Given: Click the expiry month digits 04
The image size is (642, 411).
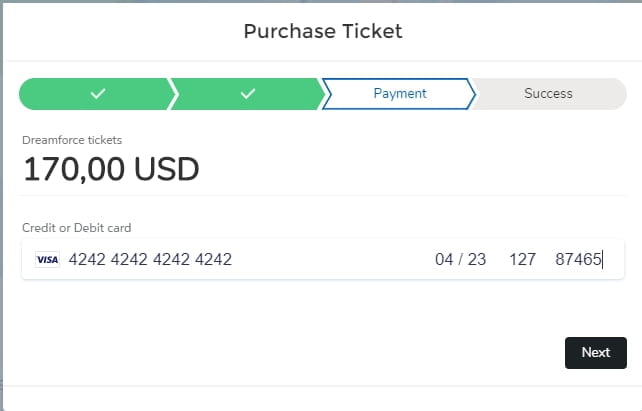Looking at the screenshot, I should click(444, 260).
